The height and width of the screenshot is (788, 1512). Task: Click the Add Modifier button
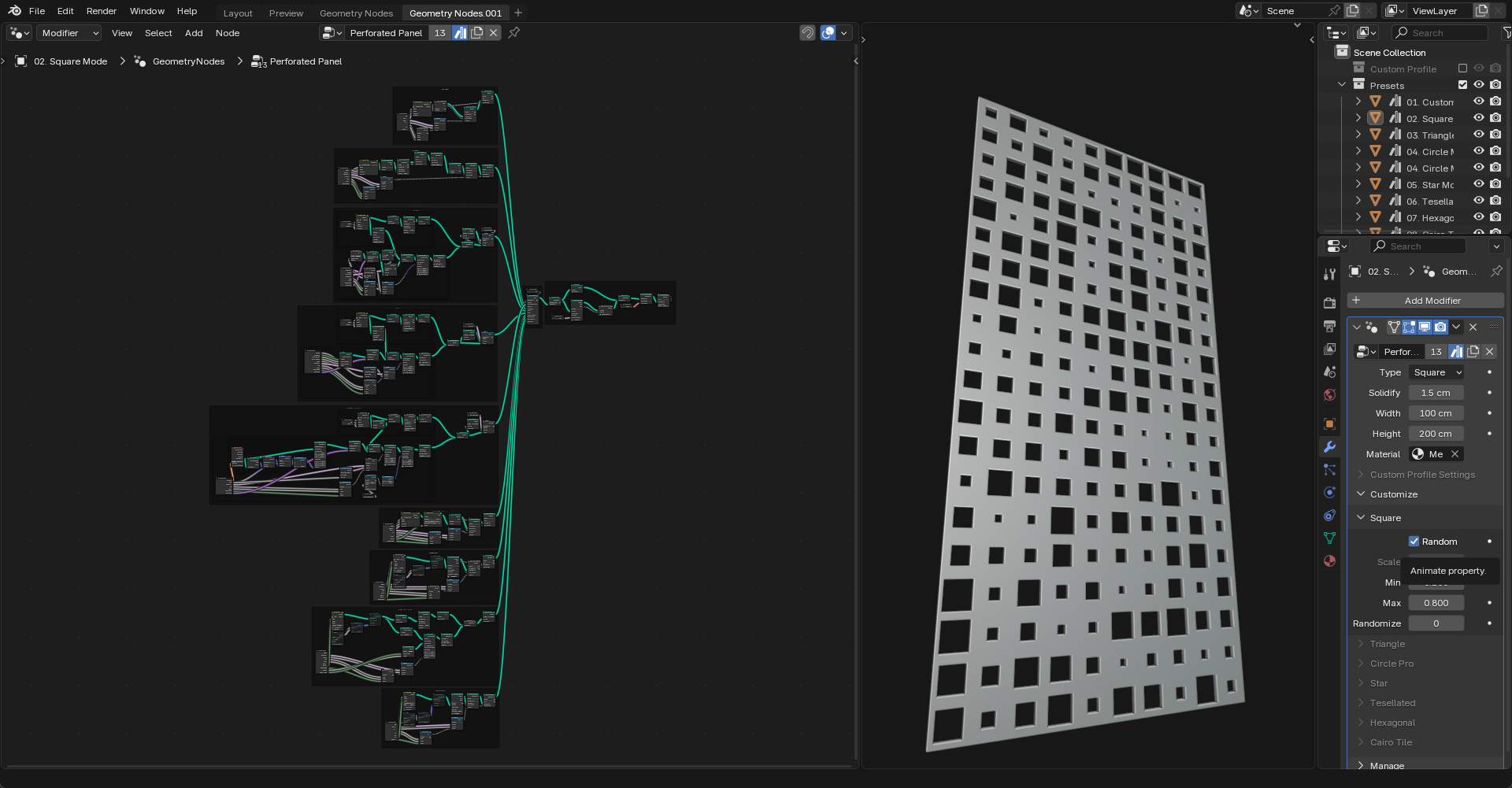click(x=1425, y=300)
